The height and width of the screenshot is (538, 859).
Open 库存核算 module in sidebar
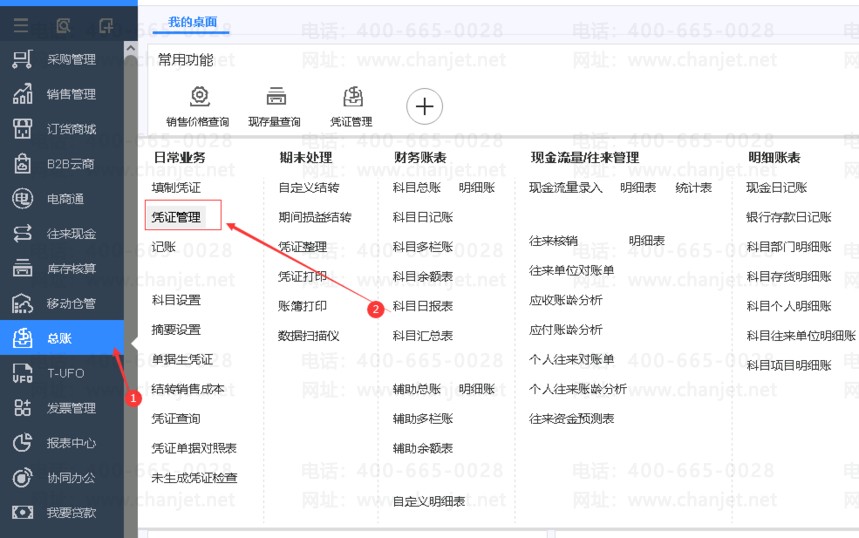pos(62,268)
